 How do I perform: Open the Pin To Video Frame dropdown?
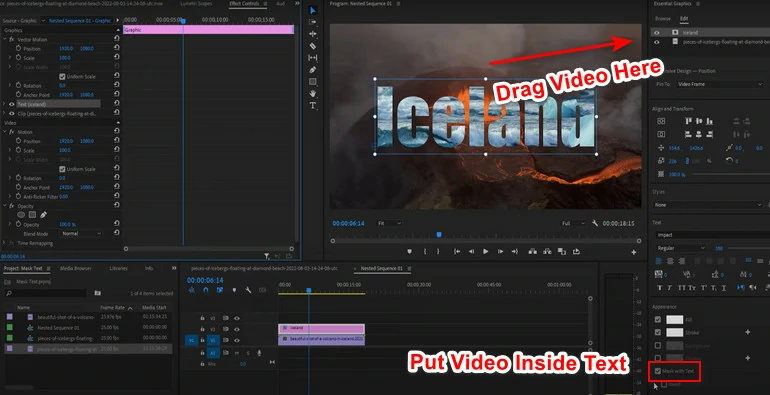720,84
